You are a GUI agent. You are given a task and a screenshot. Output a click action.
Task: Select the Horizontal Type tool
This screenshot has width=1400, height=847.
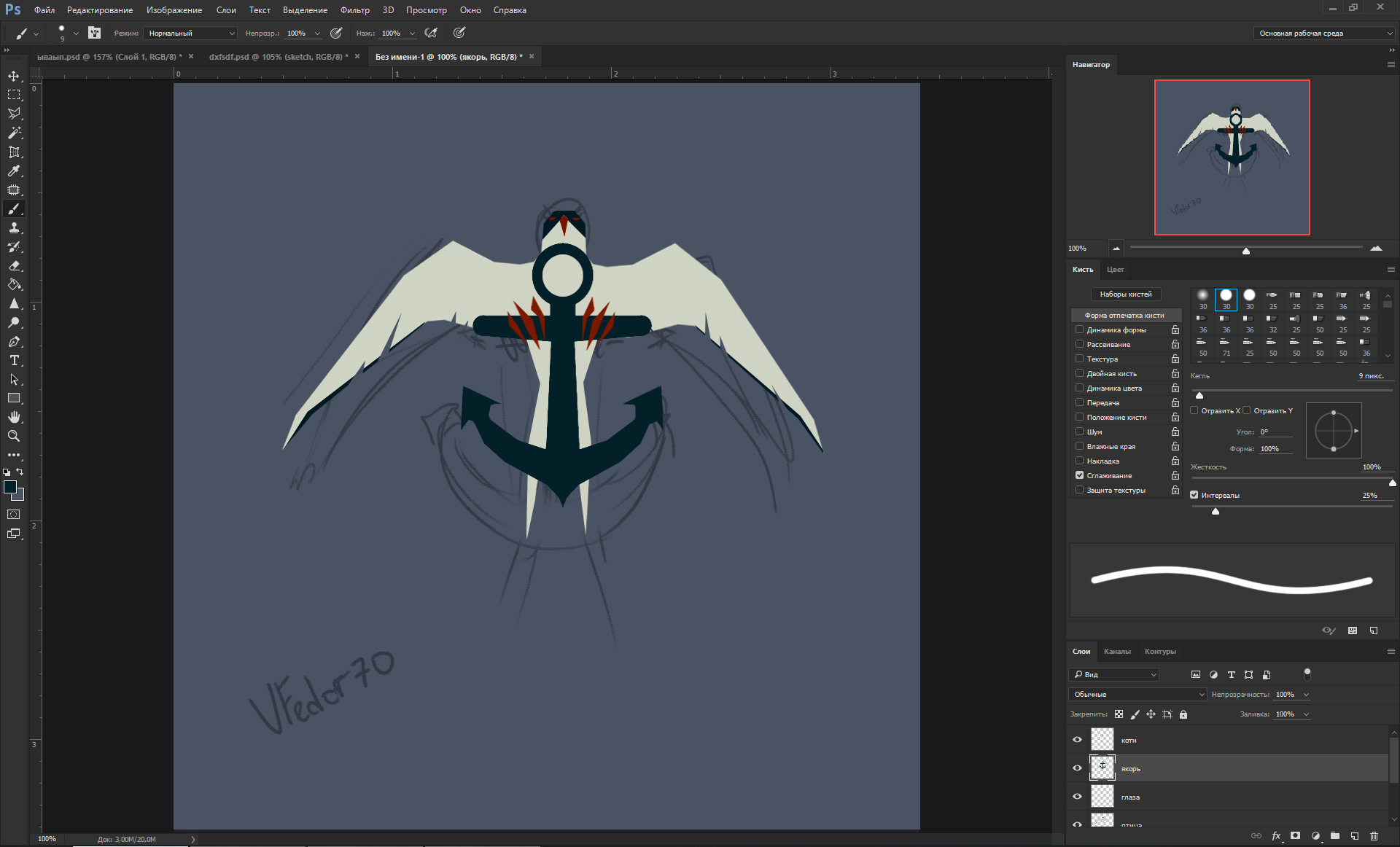click(14, 361)
